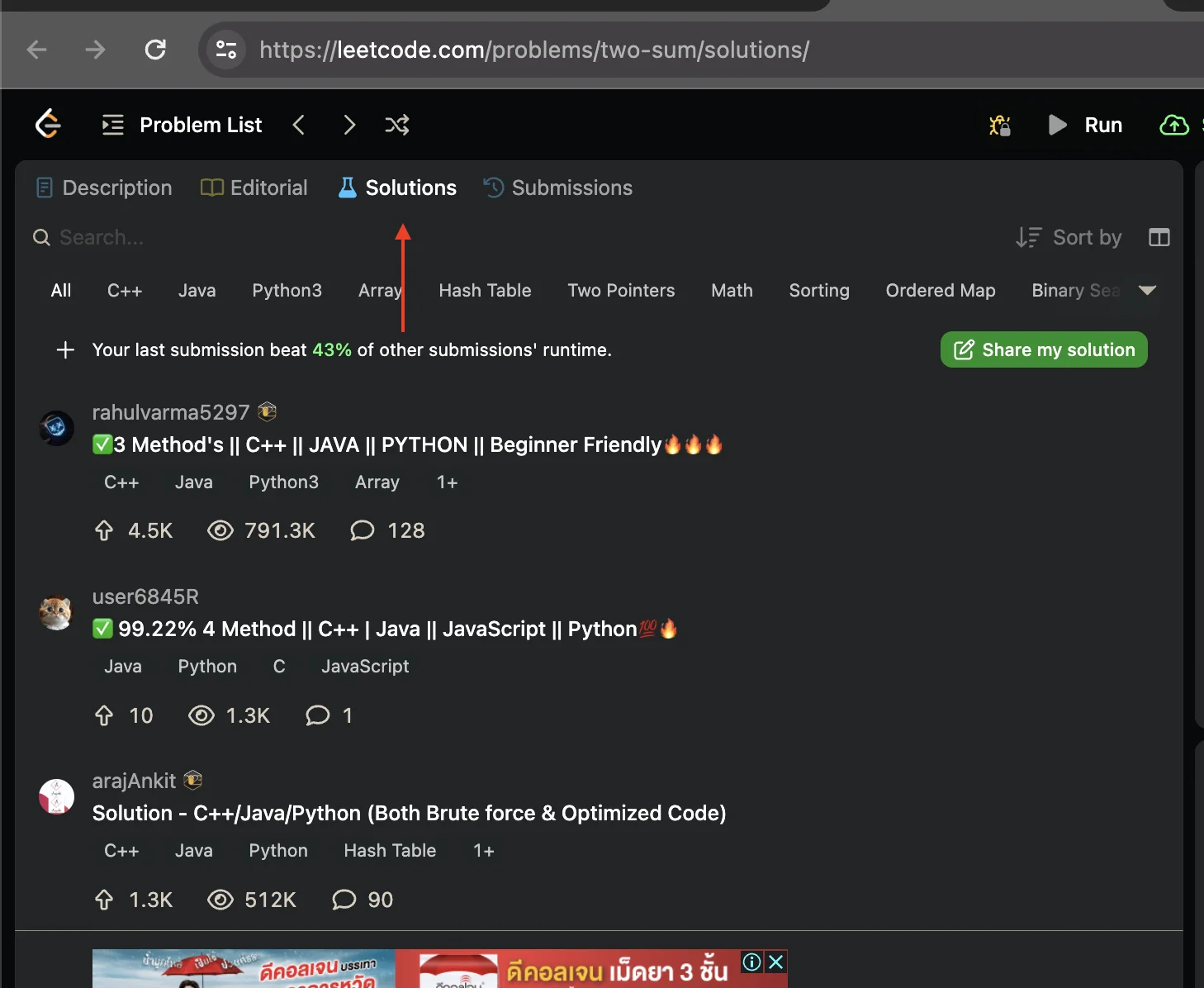Screen dimensions: 1204x988
Task: Filter solutions by C++ tag
Action: (125, 291)
